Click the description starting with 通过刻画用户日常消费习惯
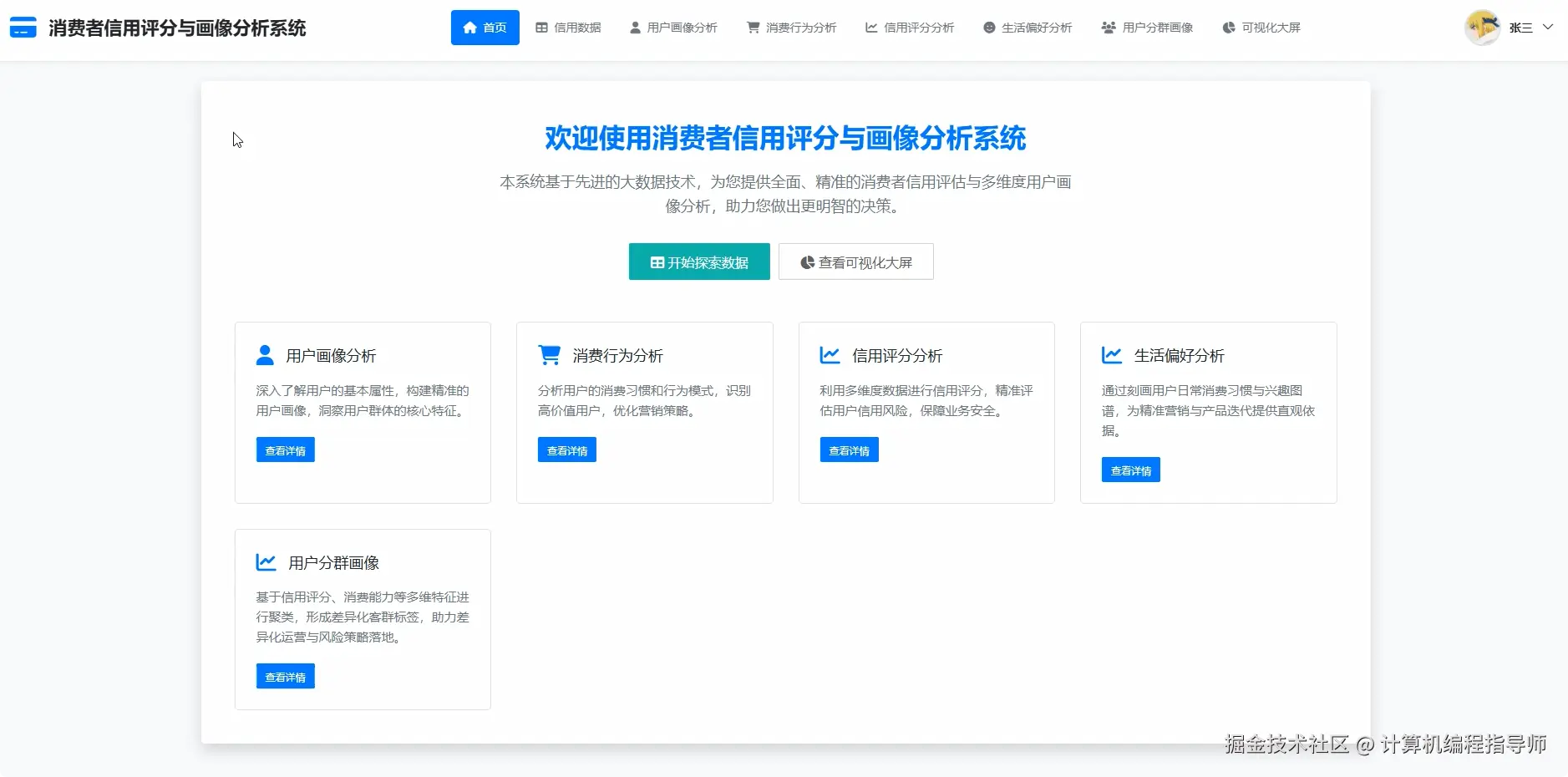This screenshot has height=777, width=1568. (1208, 410)
